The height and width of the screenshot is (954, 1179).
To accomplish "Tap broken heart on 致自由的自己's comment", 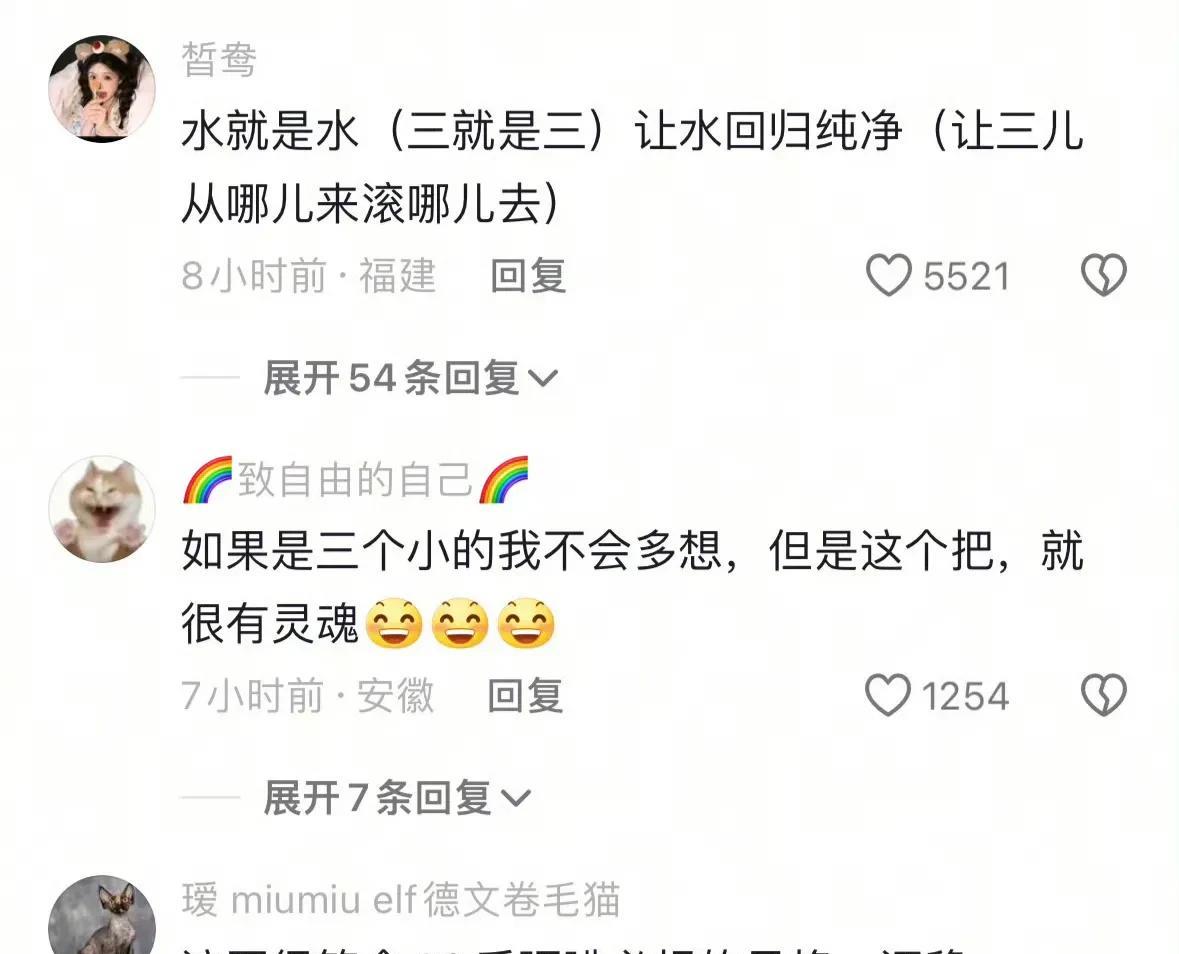I will coord(1103,695).
